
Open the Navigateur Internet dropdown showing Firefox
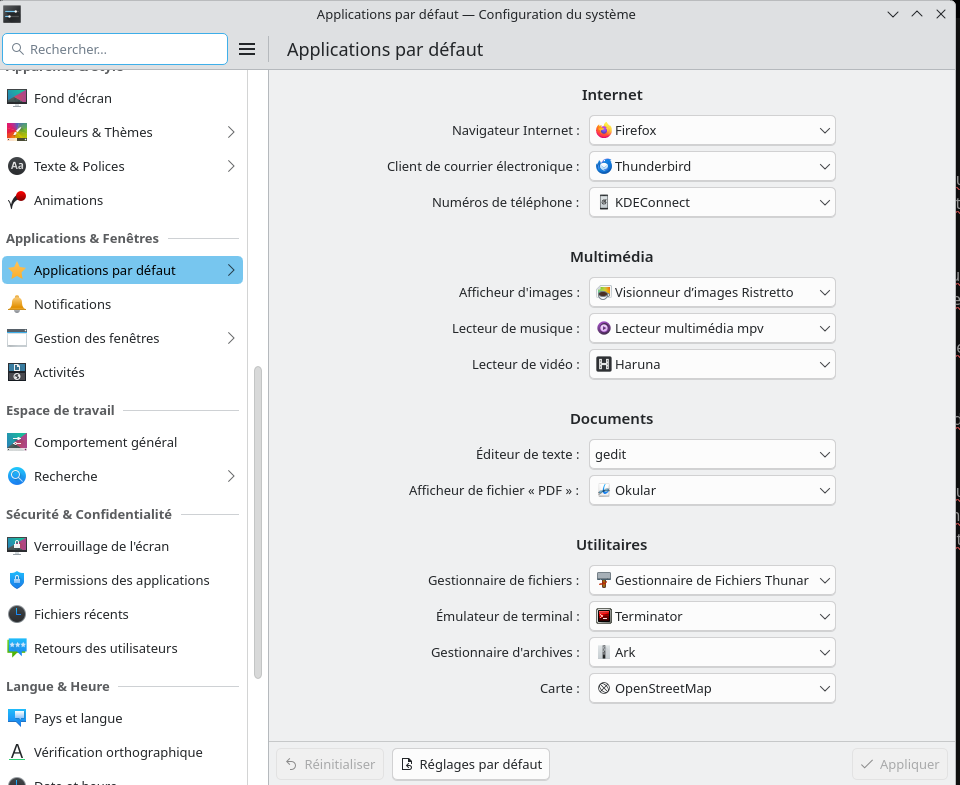(x=712, y=130)
